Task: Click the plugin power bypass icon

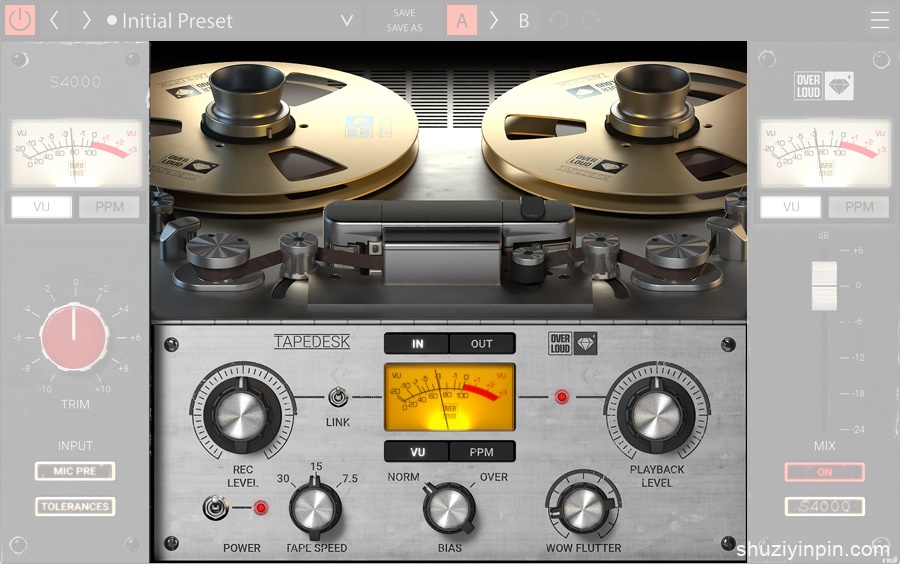Action: pos(20,20)
